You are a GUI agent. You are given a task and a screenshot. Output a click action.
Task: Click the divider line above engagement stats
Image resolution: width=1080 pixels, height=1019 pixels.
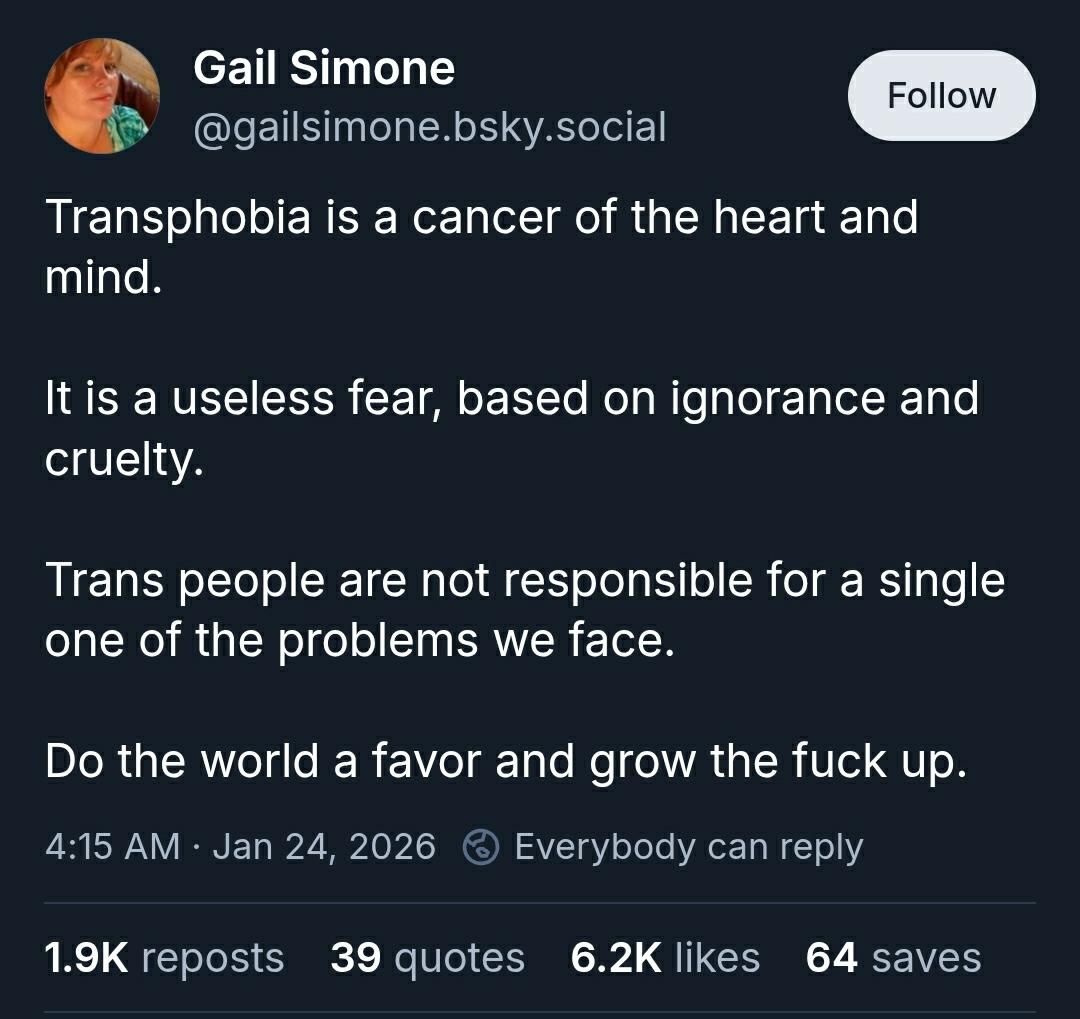tap(540, 901)
